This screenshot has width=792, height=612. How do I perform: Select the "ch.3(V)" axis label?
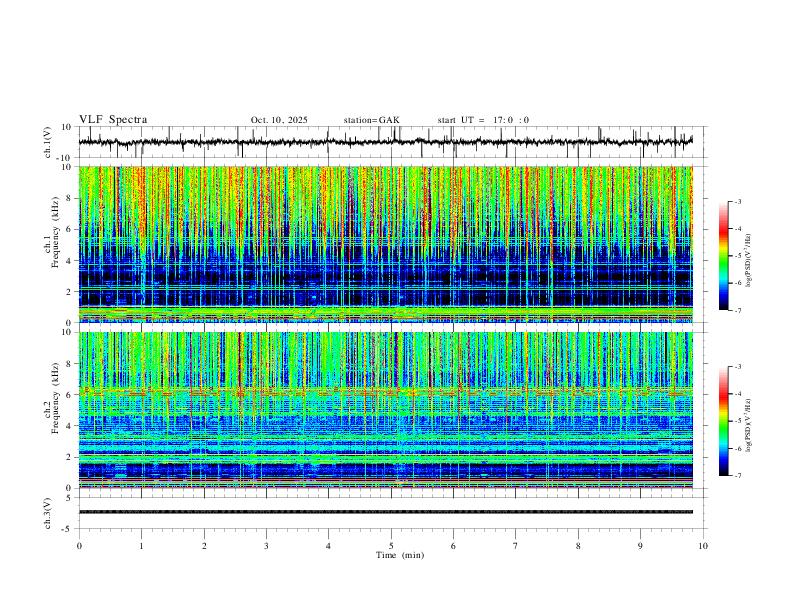[x=48, y=514]
